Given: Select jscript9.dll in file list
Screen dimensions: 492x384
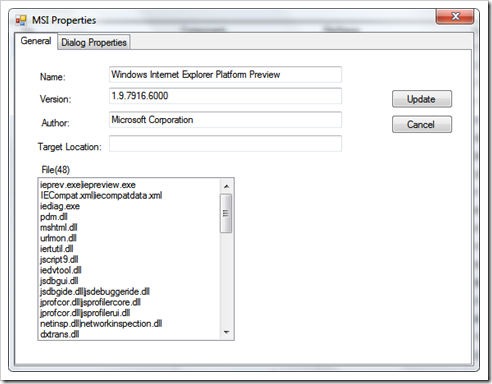Looking at the screenshot, I should pyautogui.click(x=129, y=259).
